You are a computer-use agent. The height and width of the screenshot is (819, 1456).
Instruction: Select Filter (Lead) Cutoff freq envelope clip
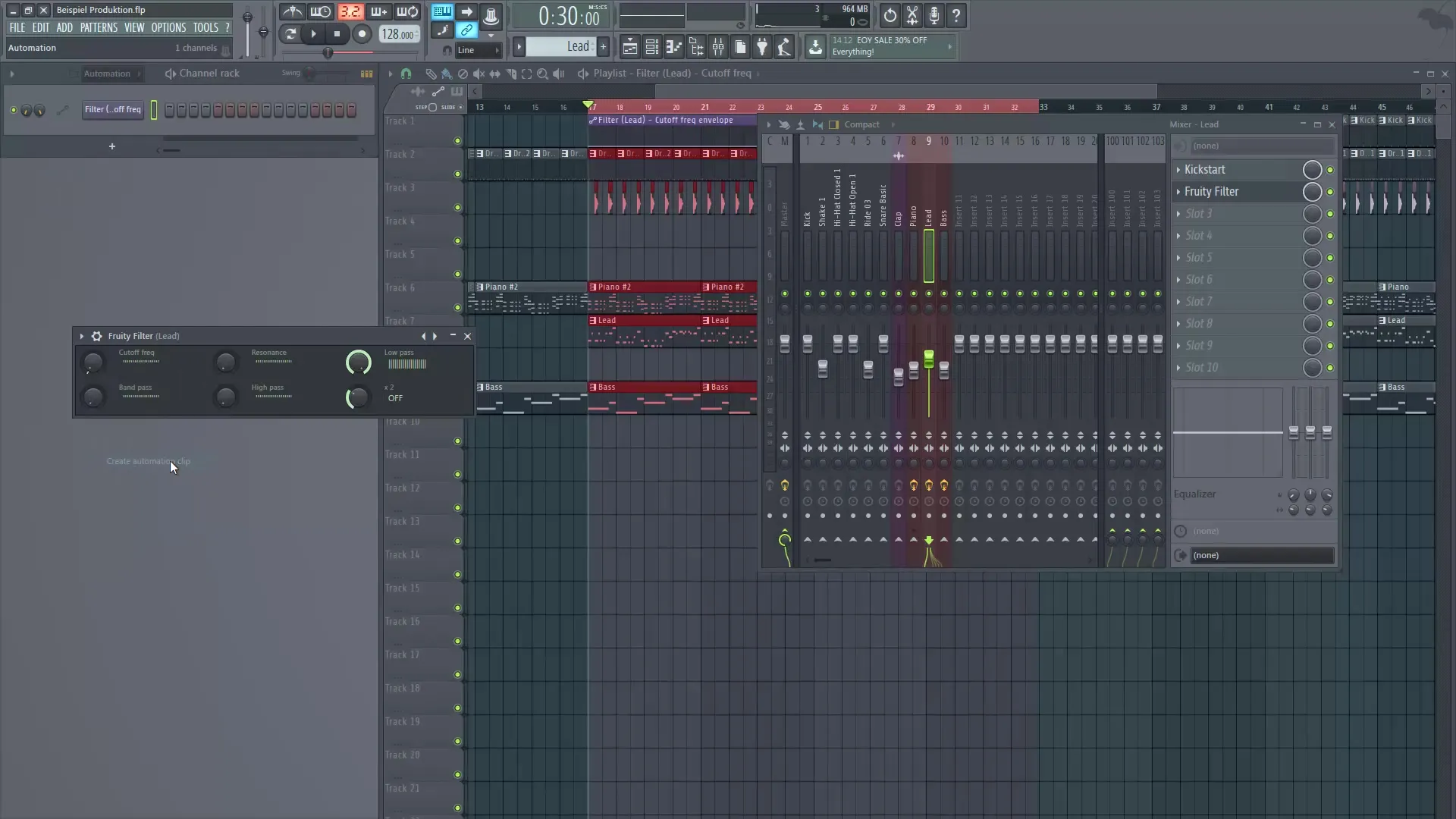(672, 120)
